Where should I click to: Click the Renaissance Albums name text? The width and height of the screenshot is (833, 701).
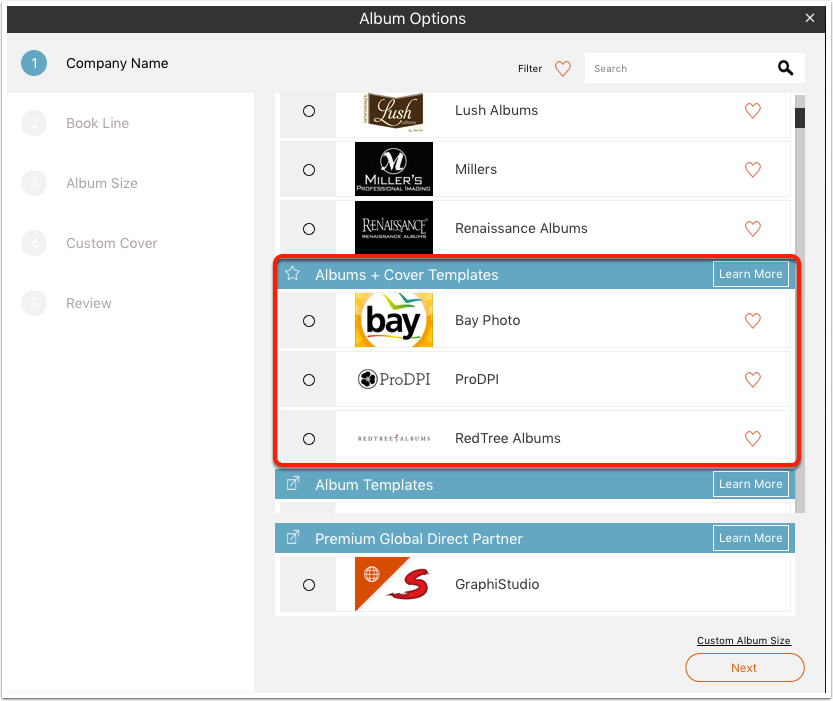pos(521,228)
